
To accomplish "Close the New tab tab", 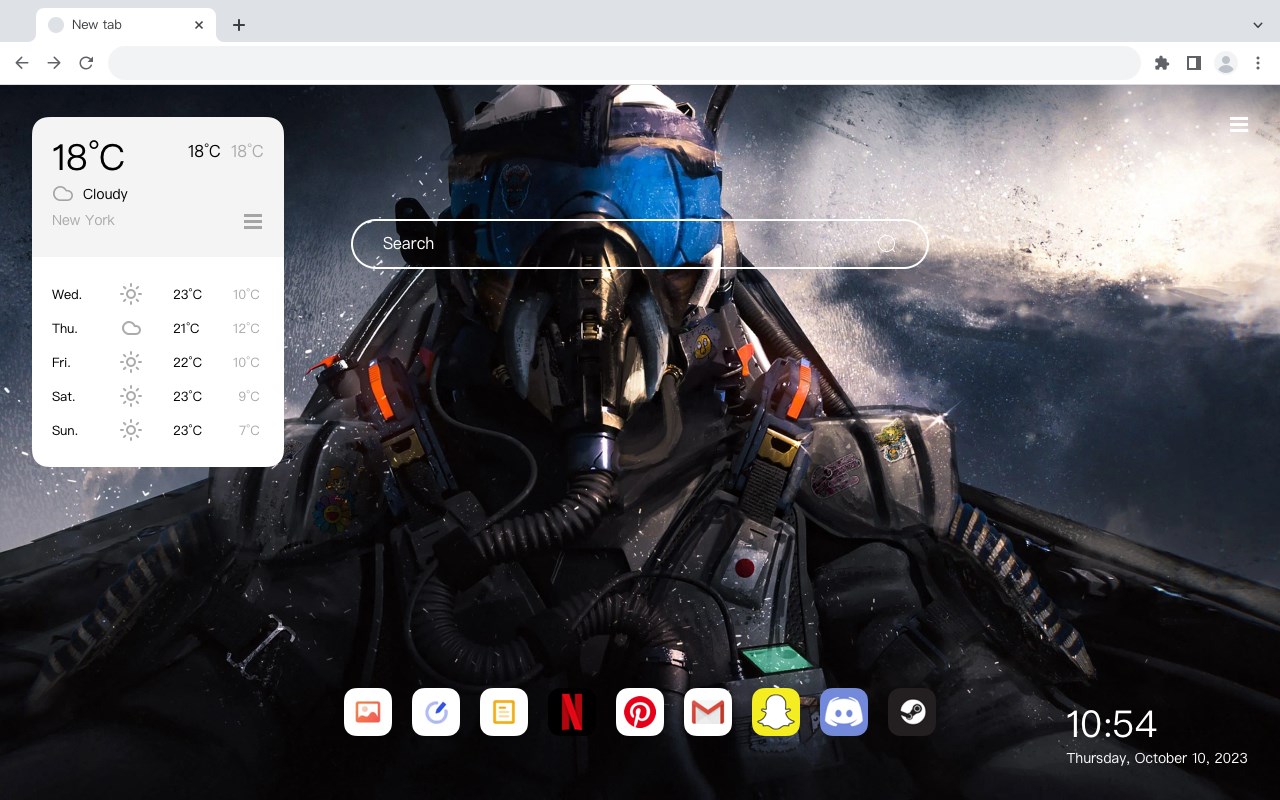I will (x=199, y=25).
